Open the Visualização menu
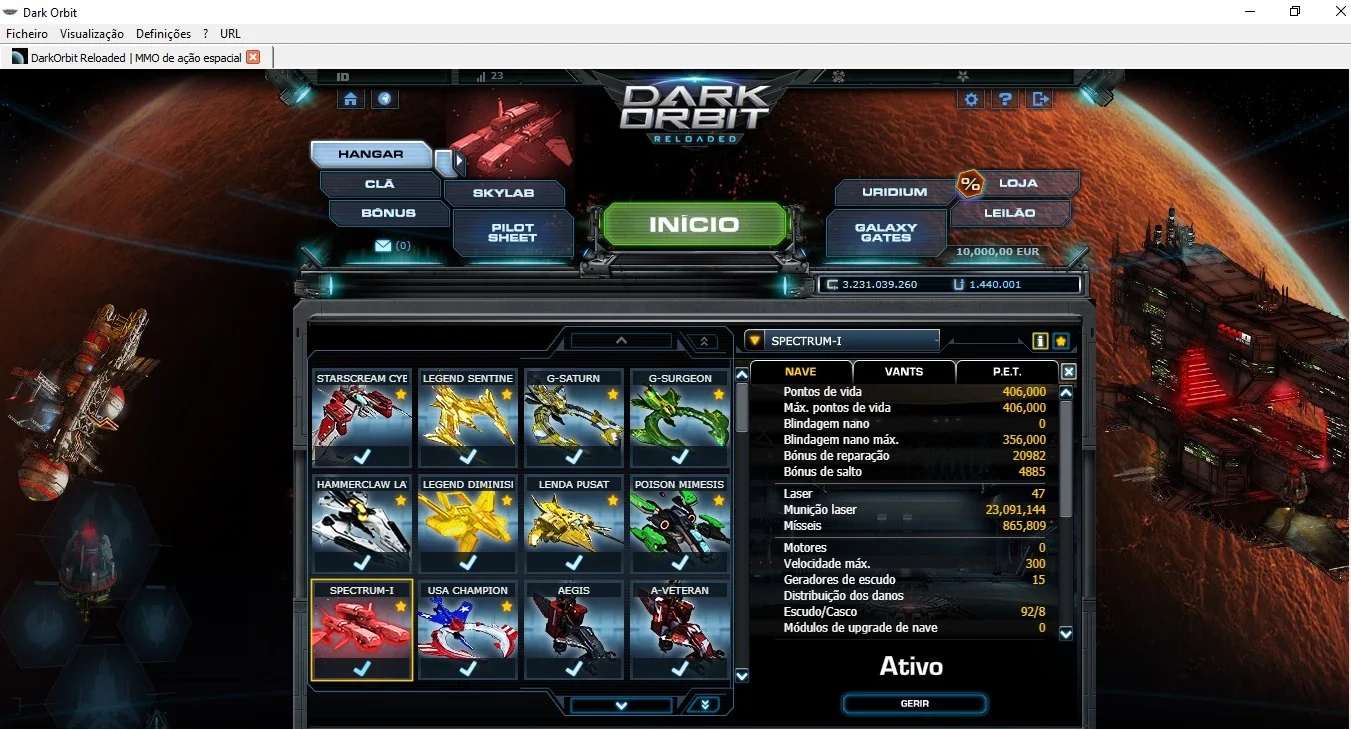1351x730 pixels. click(x=92, y=34)
